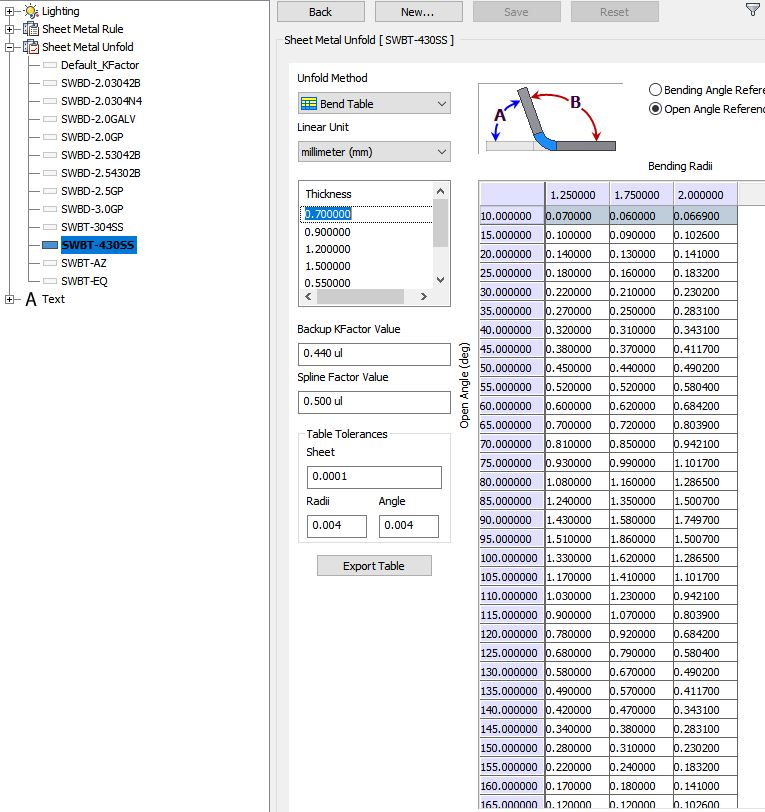Viewport: 765px width, 812px height.
Task: Select Open Angle Reference radio button
Action: click(656, 109)
